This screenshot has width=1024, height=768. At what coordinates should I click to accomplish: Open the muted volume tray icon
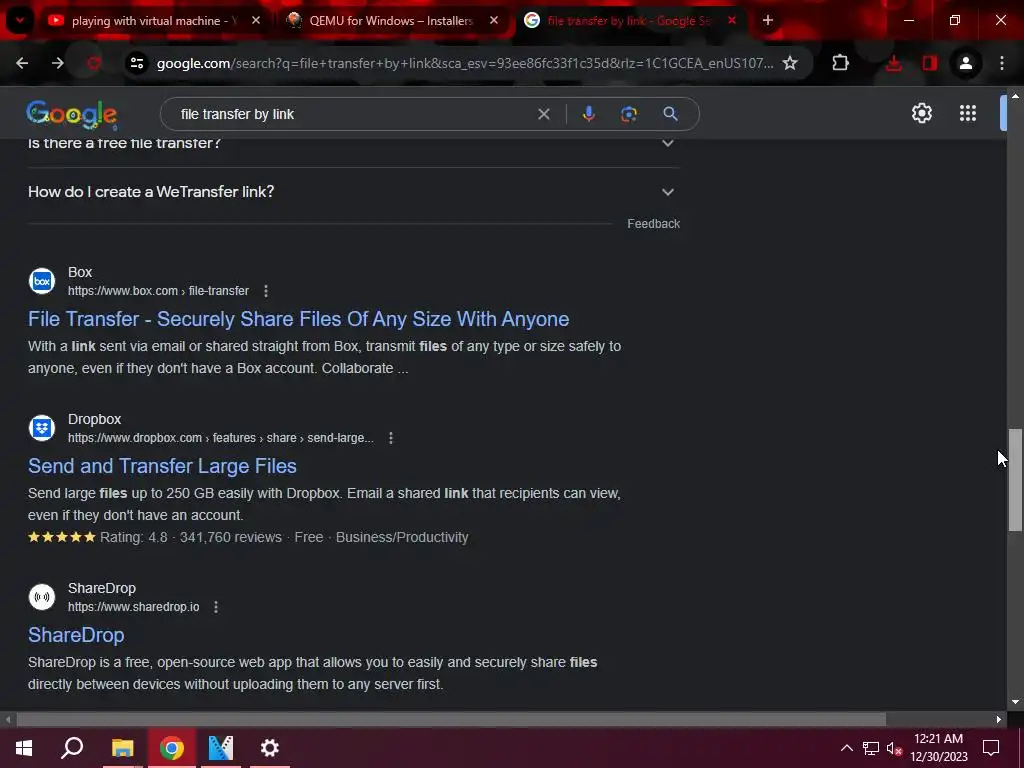[894, 748]
